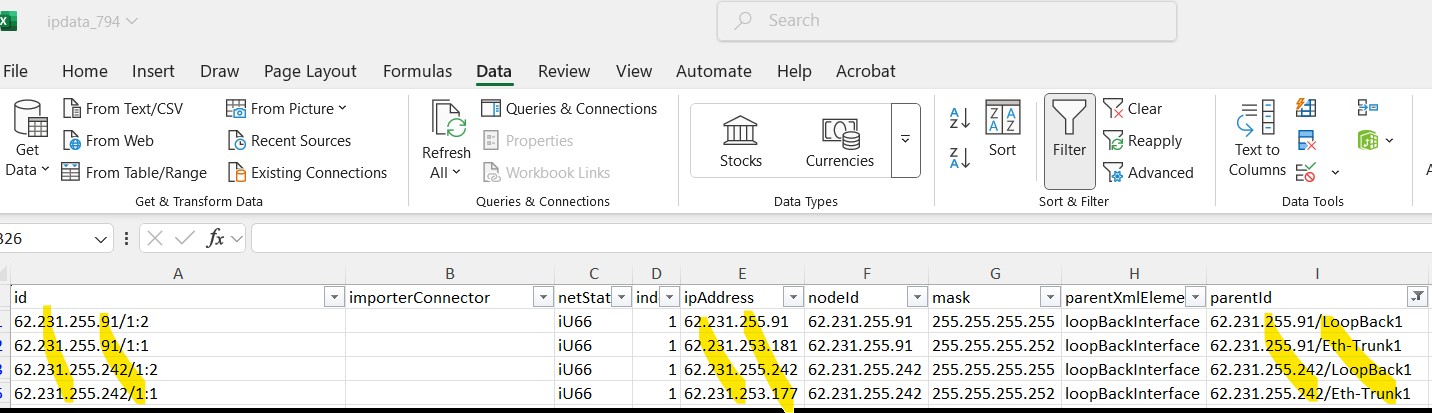
Task: Select the Currencies data type
Action: (839, 141)
